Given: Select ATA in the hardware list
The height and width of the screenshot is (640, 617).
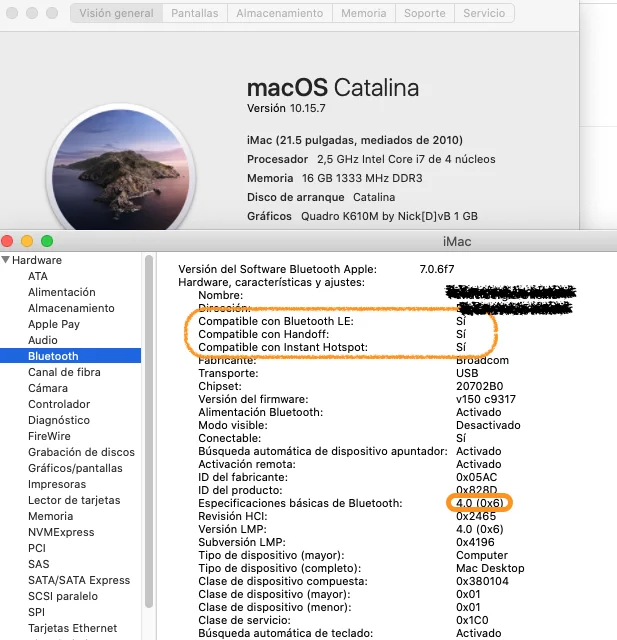Looking at the screenshot, I should pos(38,276).
